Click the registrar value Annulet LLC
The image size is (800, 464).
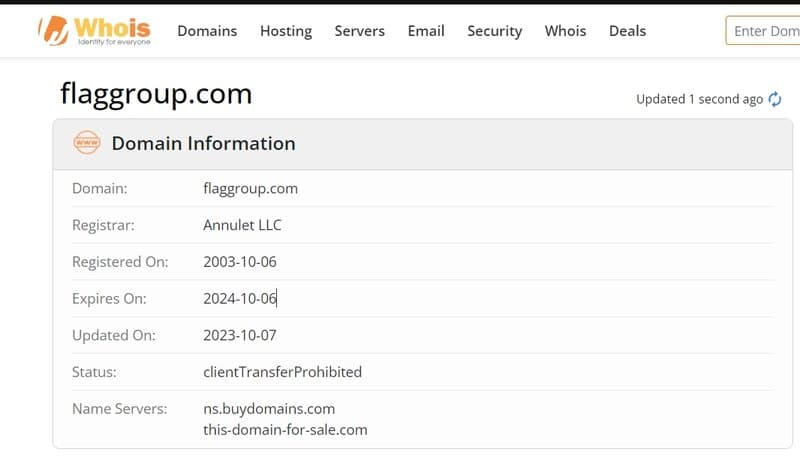point(242,225)
